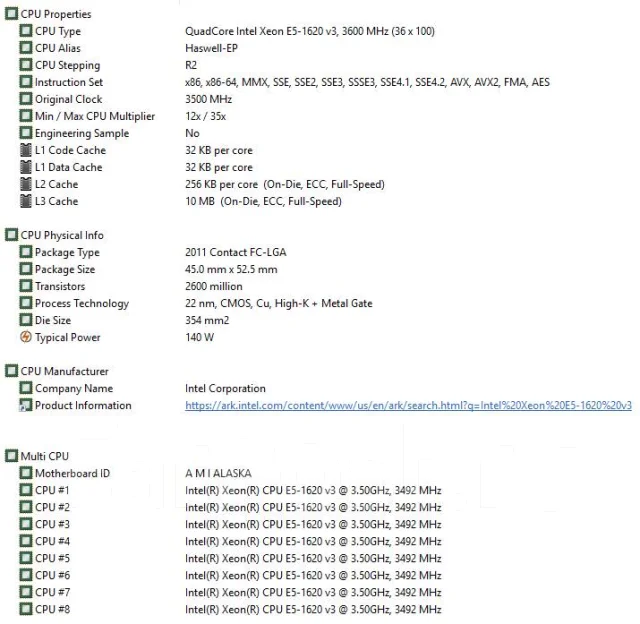
Task: Click the CPU Stepping row icon
Action: [x=26, y=65]
